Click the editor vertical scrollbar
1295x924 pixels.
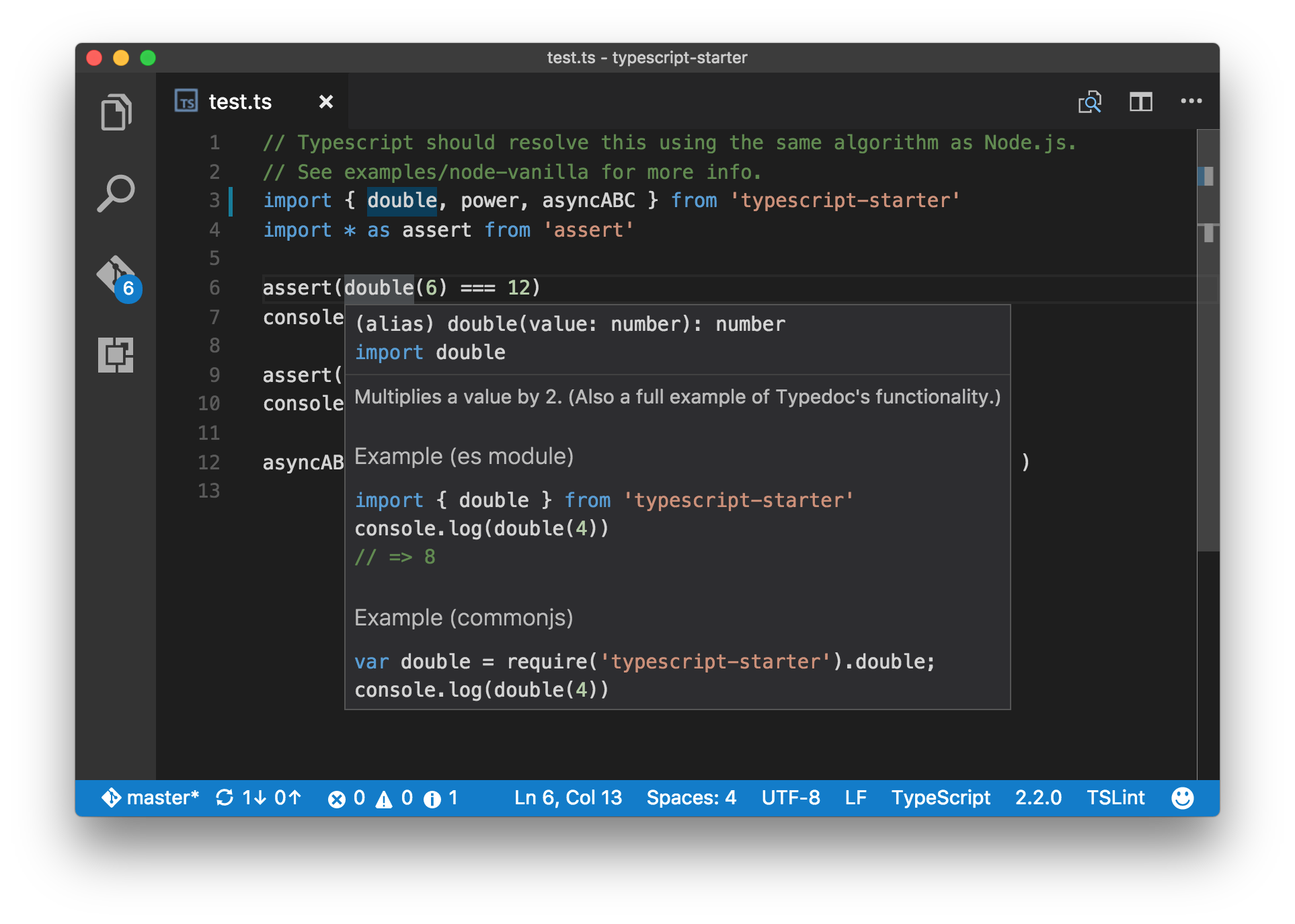pyautogui.click(x=1208, y=340)
